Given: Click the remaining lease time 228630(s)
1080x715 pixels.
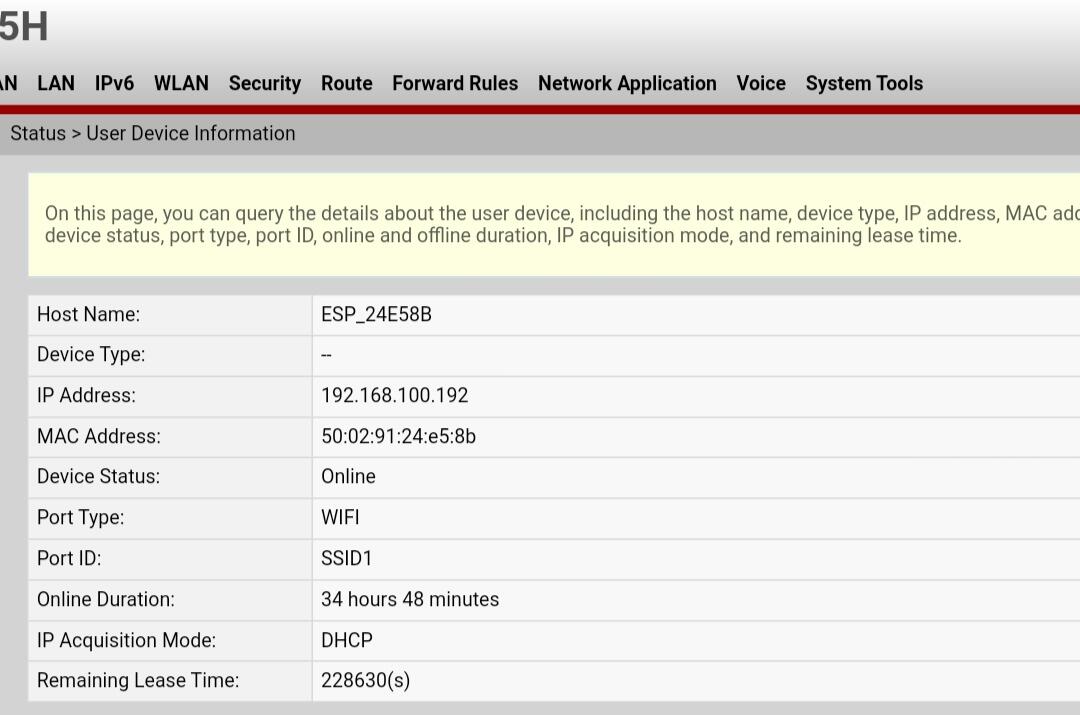Looking at the screenshot, I should [365, 681].
